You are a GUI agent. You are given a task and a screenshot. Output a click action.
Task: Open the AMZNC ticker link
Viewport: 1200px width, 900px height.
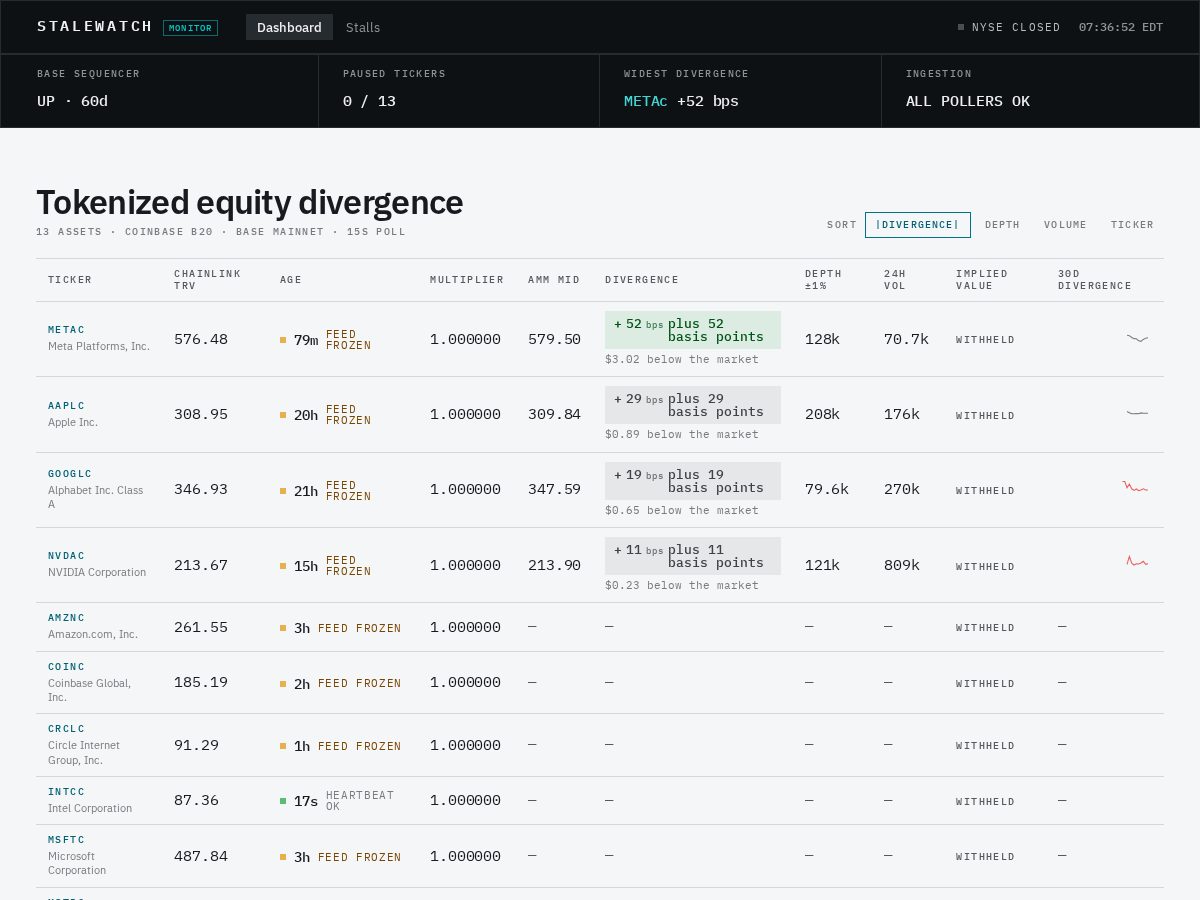tap(67, 618)
